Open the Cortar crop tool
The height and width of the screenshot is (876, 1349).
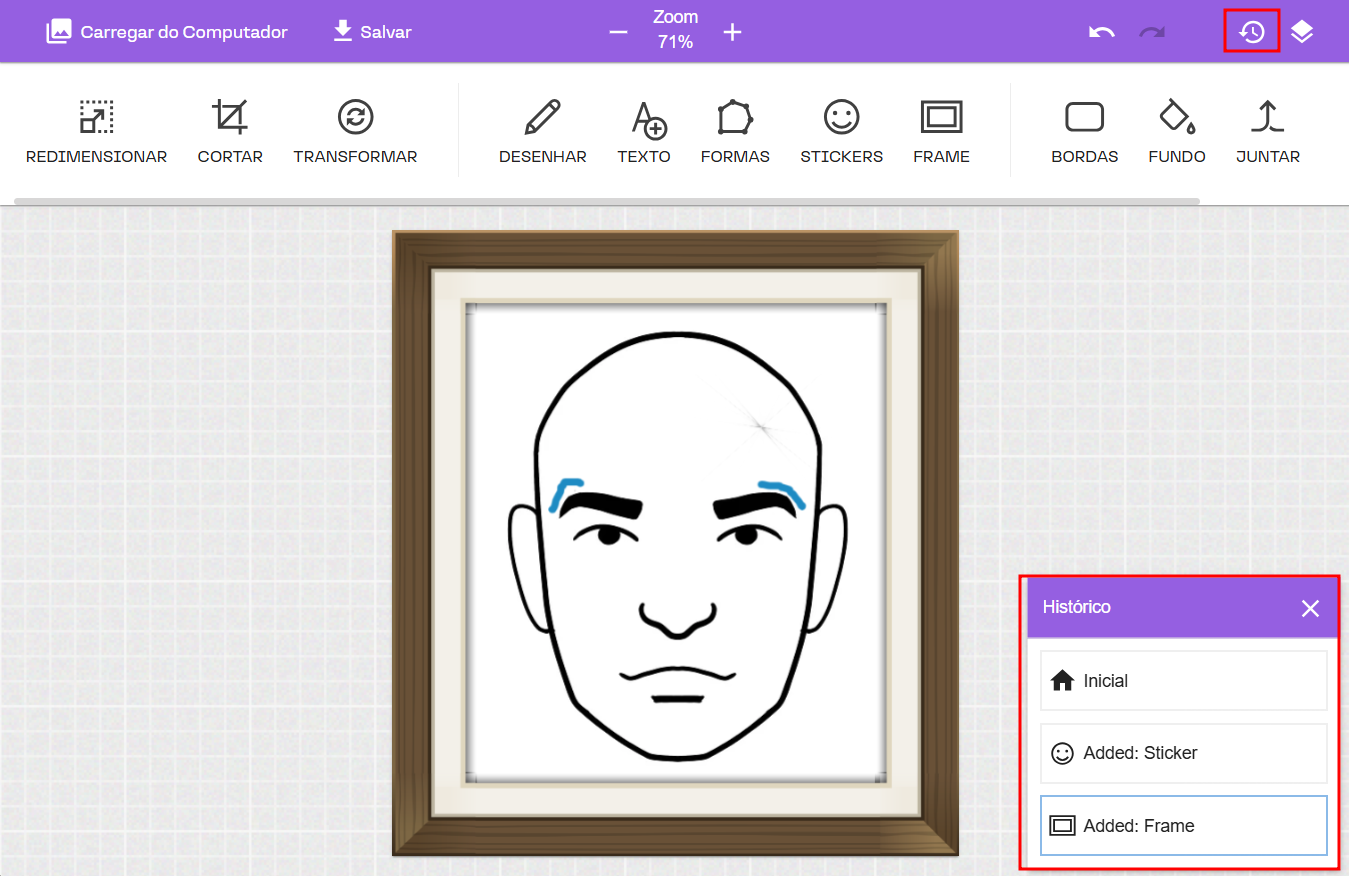tap(230, 131)
